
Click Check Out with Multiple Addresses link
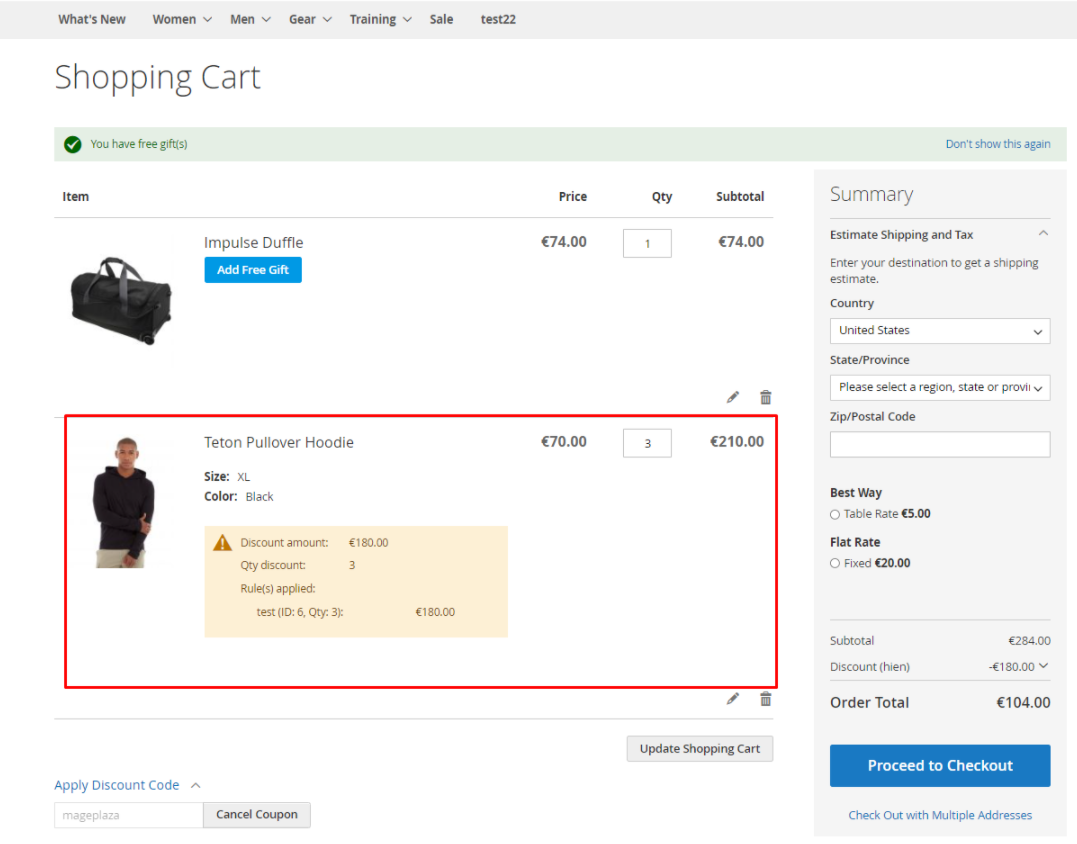939,815
